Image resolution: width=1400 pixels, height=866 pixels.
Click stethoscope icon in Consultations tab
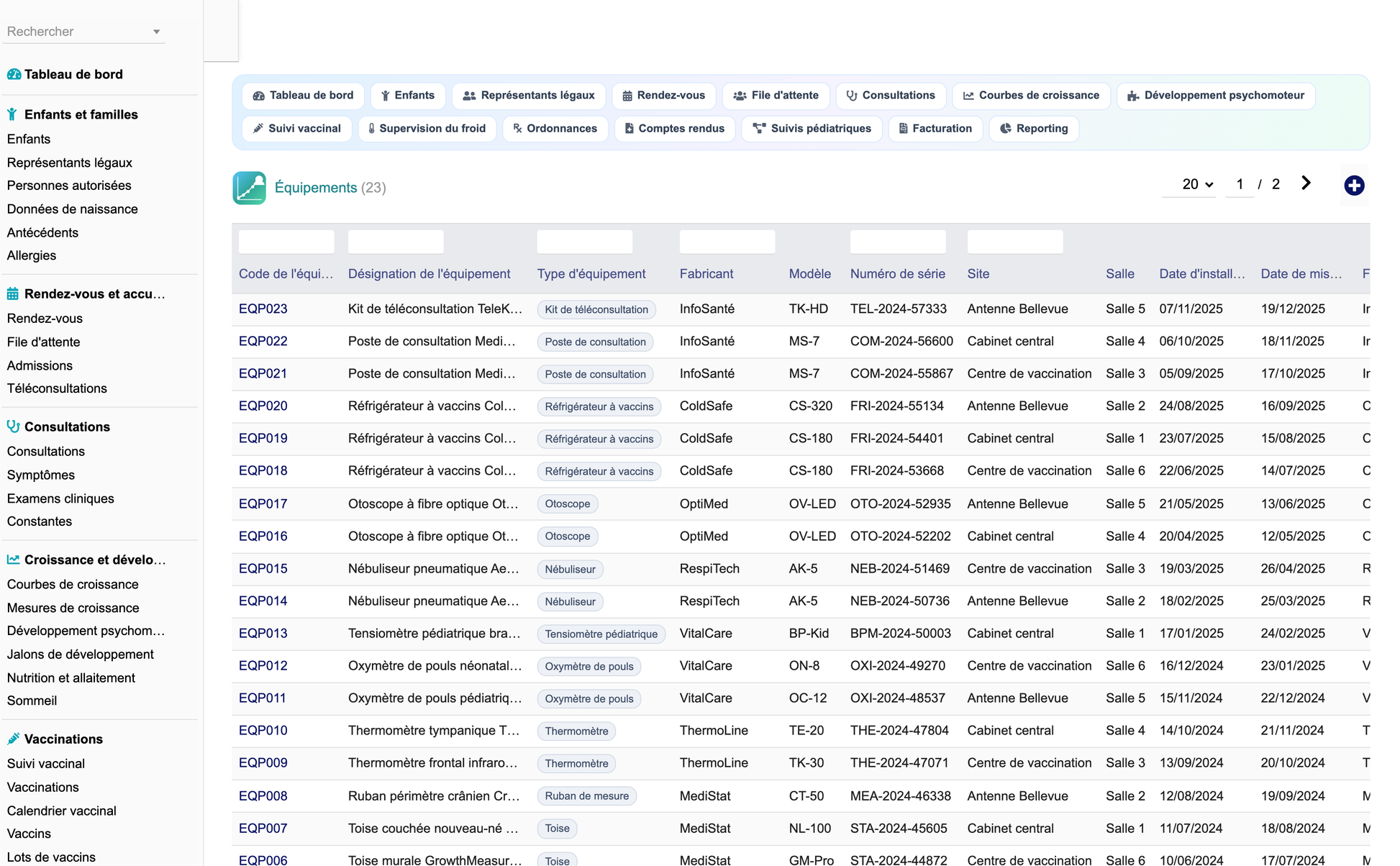tap(852, 96)
